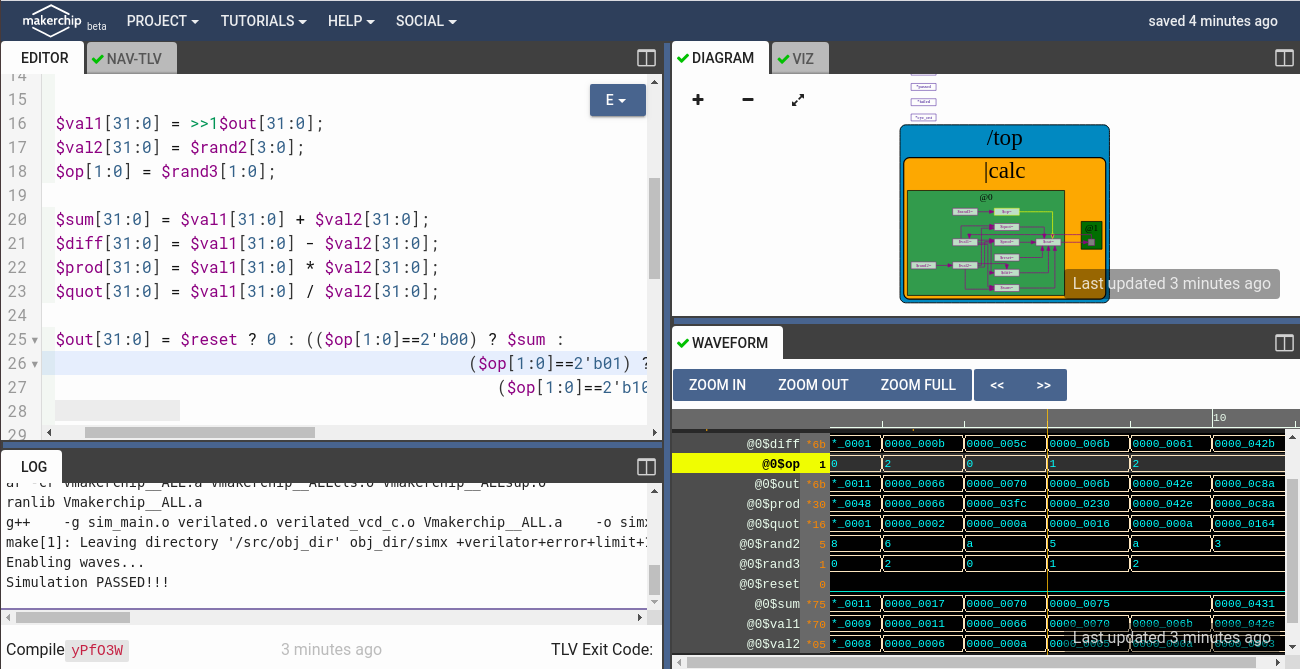Open the PROJECT menu
Image resolution: width=1300 pixels, height=669 pixels.
point(163,21)
